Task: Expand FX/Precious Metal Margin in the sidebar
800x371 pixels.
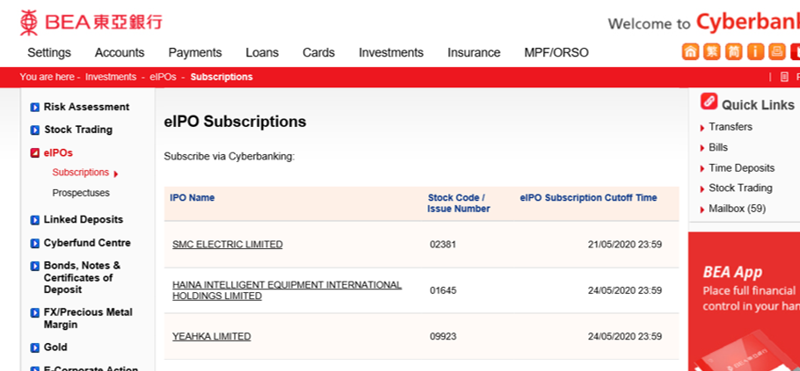Action: [x=88, y=318]
